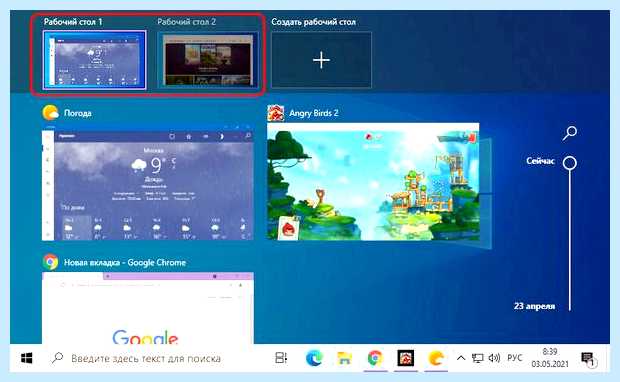Image resolution: width=620 pixels, height=382 pixels.
Task: Click the РУС input language indicator
Action: pos(514,358)
